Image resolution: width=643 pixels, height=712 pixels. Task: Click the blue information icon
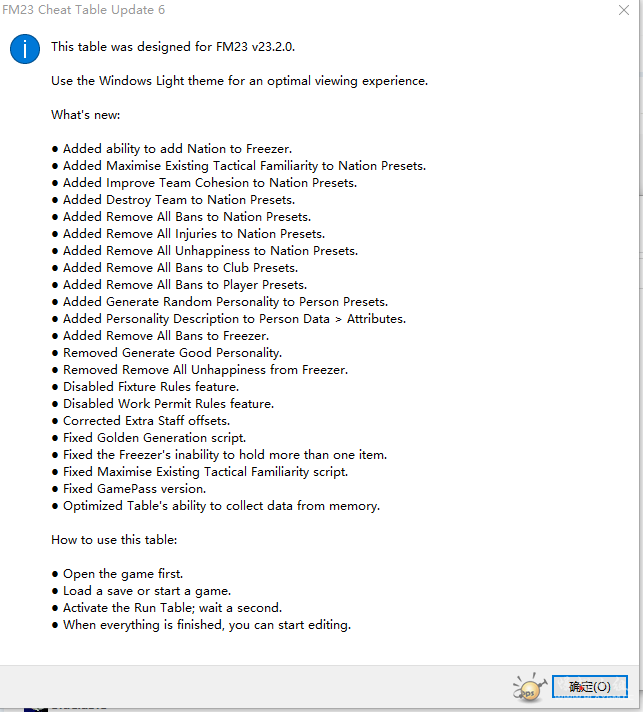click(x=25, y=48)
